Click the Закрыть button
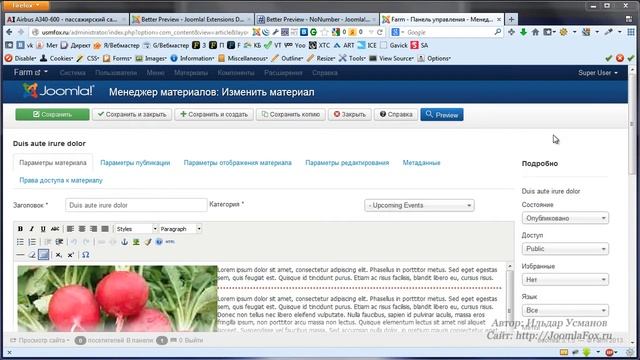The image size is (640, 360). click(349, 114)
